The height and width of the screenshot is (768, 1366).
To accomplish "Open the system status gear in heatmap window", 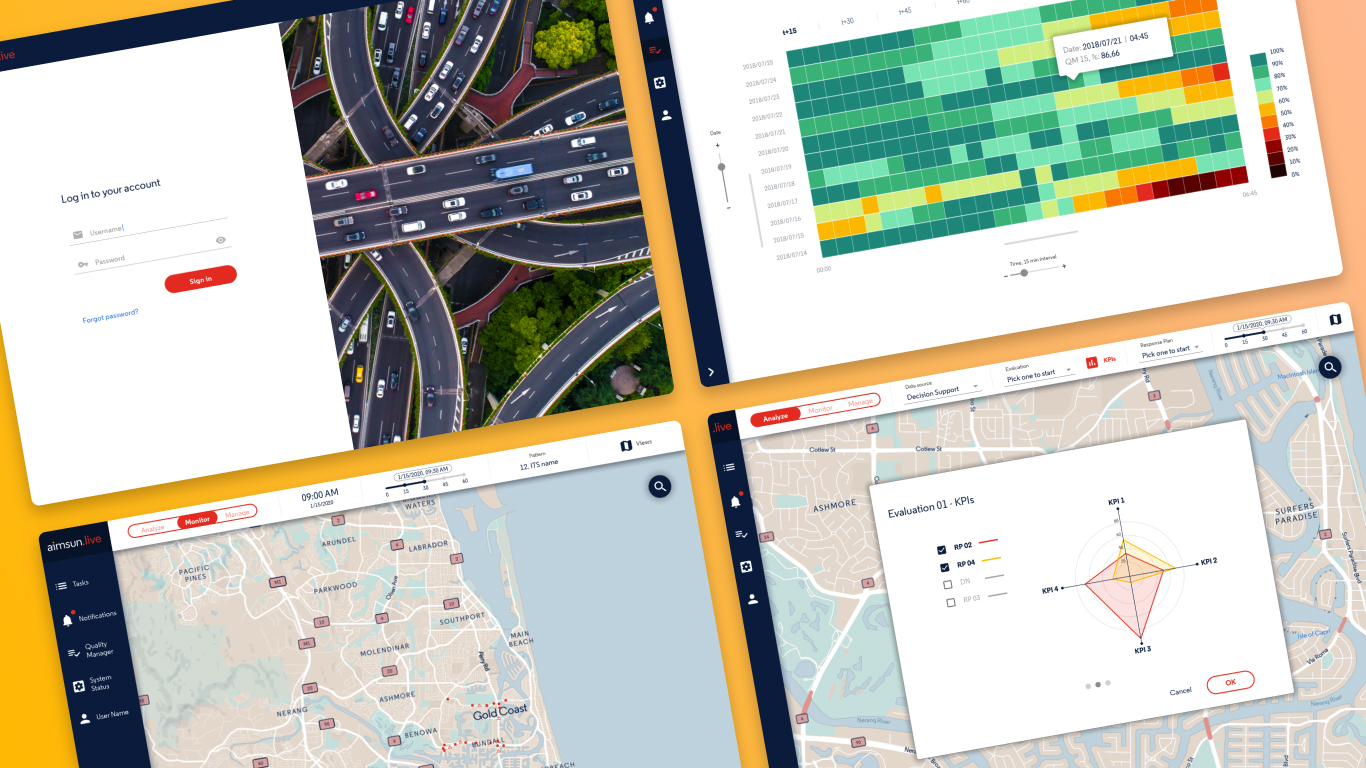I will [x=660, y=82].
